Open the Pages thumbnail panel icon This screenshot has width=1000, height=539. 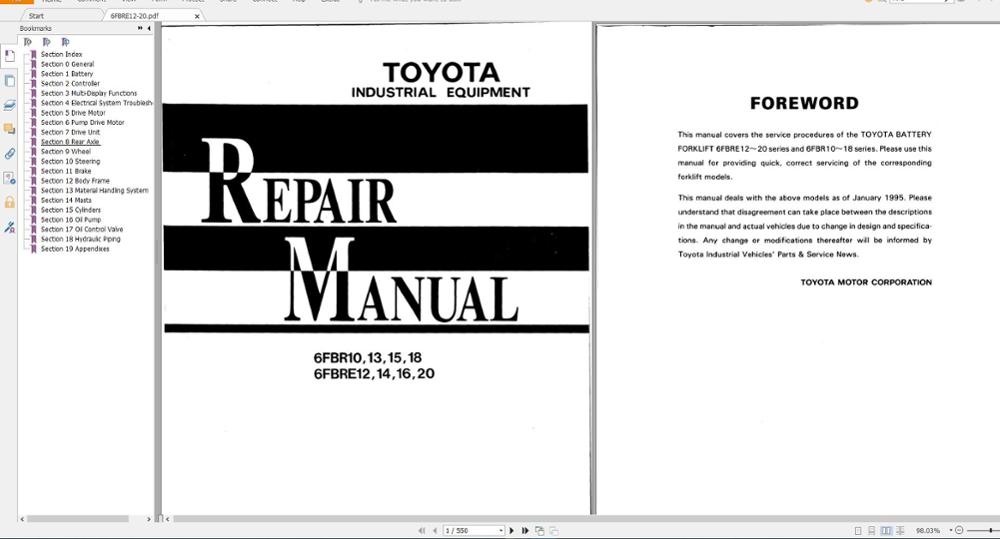pyautogui.click(x=10, y=81)
